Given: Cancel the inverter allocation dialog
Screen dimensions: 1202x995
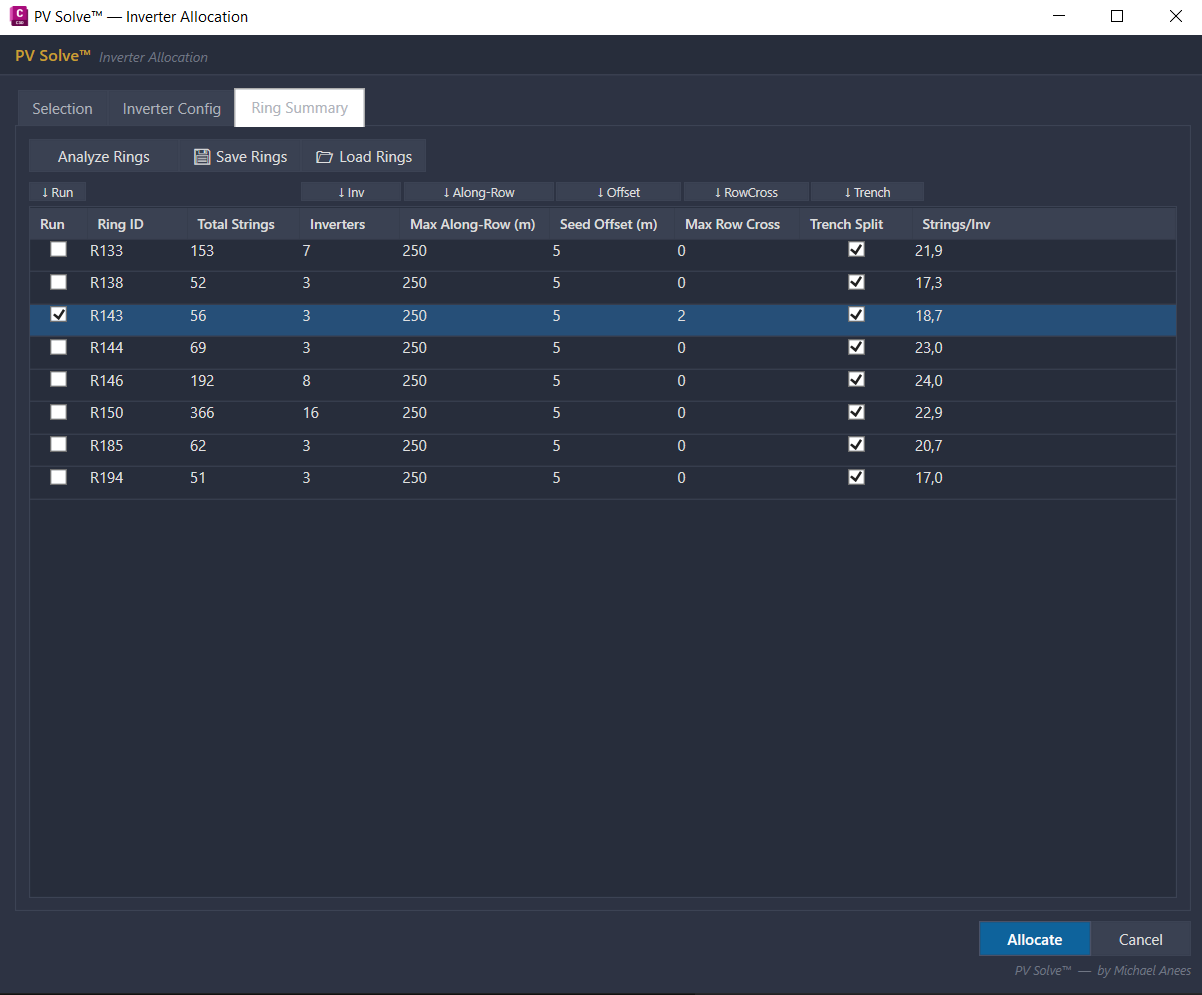Looking at the screenshot, I should (x=1140, y=939).
